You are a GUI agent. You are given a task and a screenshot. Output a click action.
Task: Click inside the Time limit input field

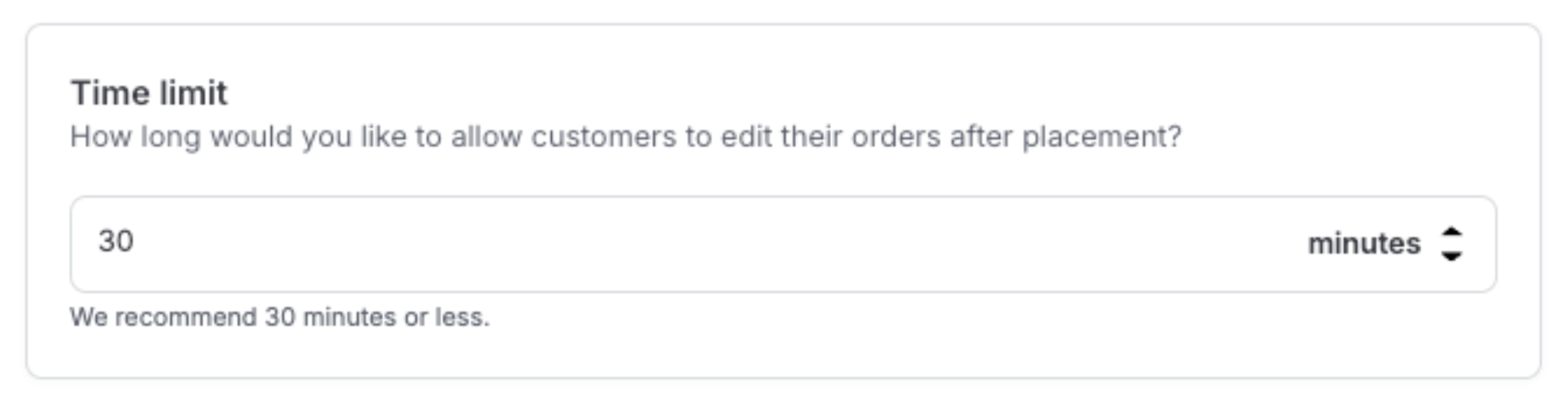click(x=672, y=244)
